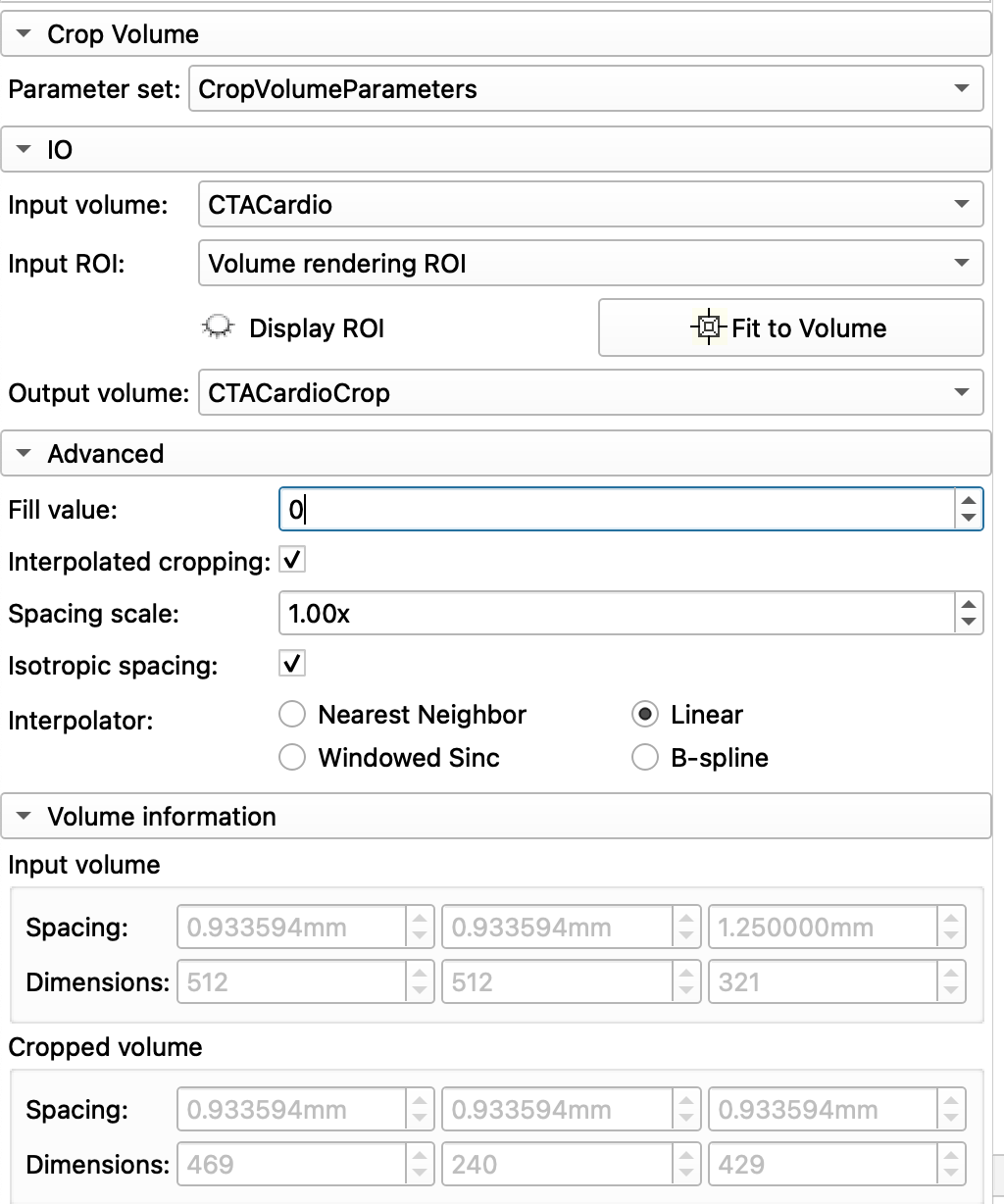
Task: Open the Input volume CTACardio dropdown
Action: pos(590,205)
